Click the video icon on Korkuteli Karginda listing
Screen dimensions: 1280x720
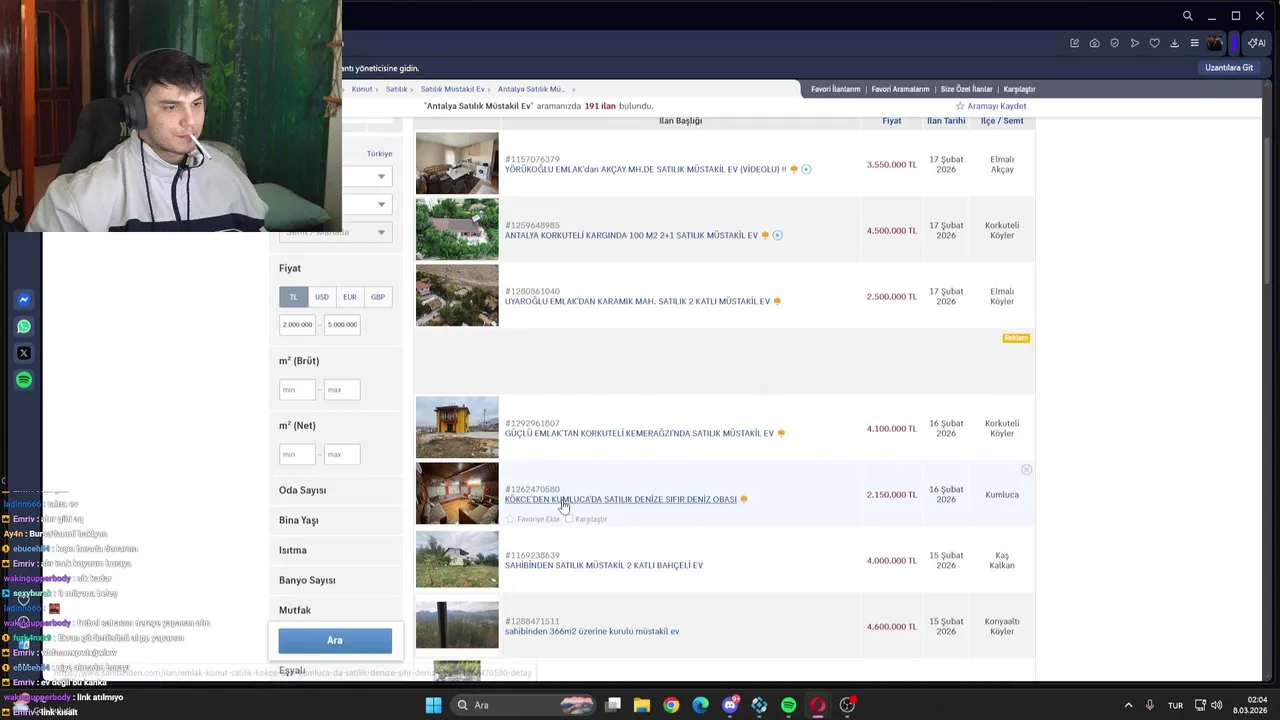(x=778, y=235)
